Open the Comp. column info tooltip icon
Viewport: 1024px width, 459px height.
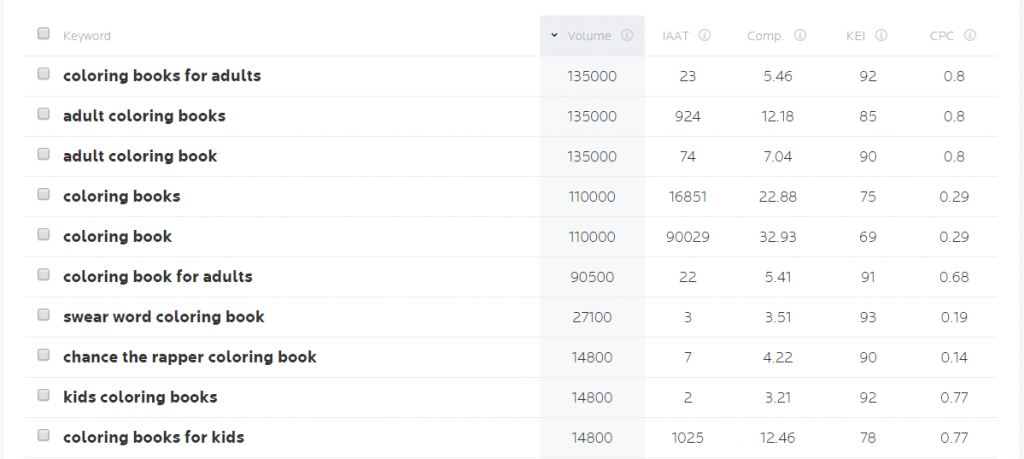(x=800, y=35)
